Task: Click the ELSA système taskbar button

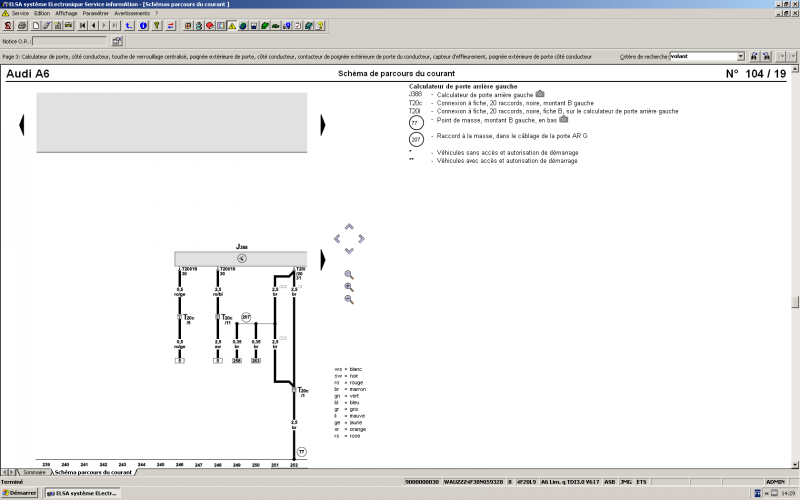Action: coord(83,493)
